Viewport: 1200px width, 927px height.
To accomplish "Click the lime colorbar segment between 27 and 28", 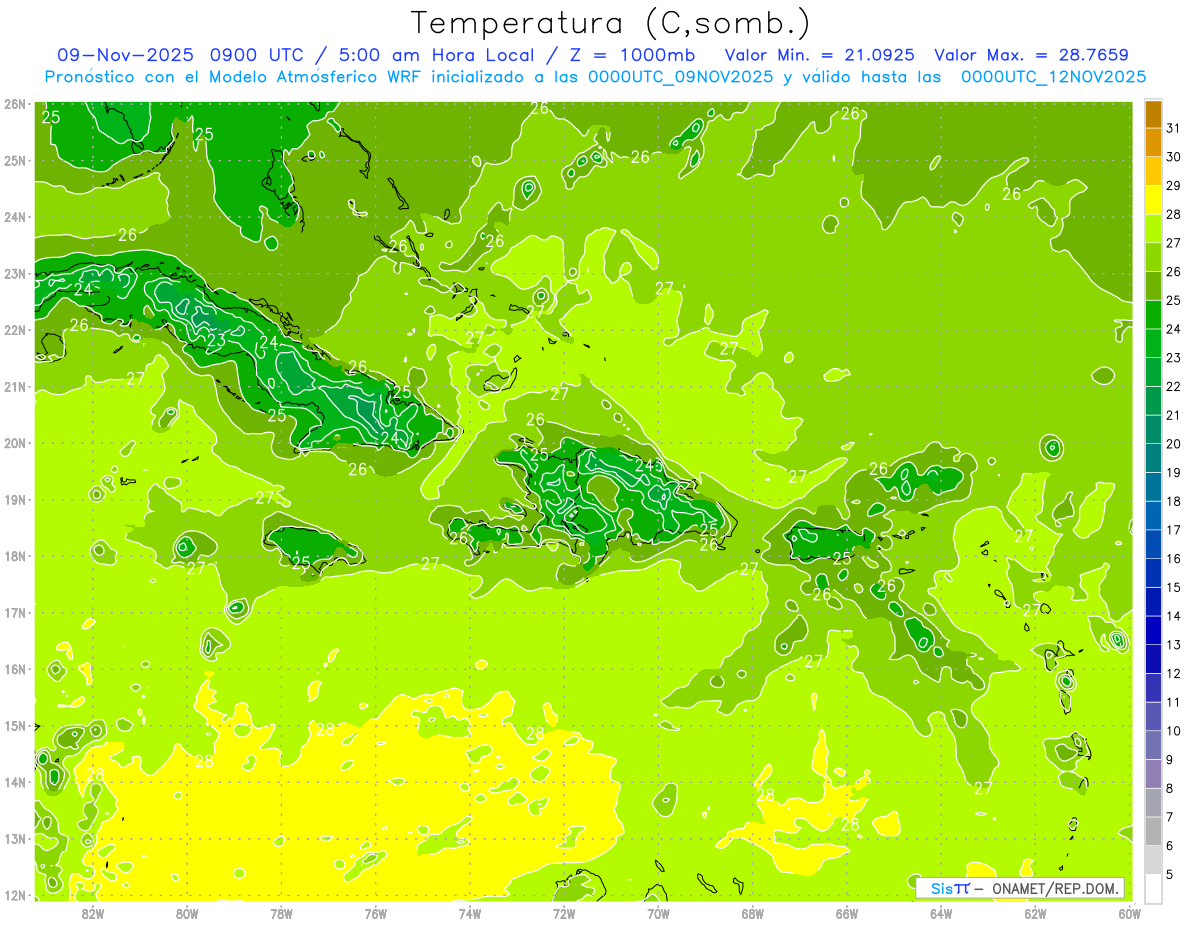I will coord(1153,228).
